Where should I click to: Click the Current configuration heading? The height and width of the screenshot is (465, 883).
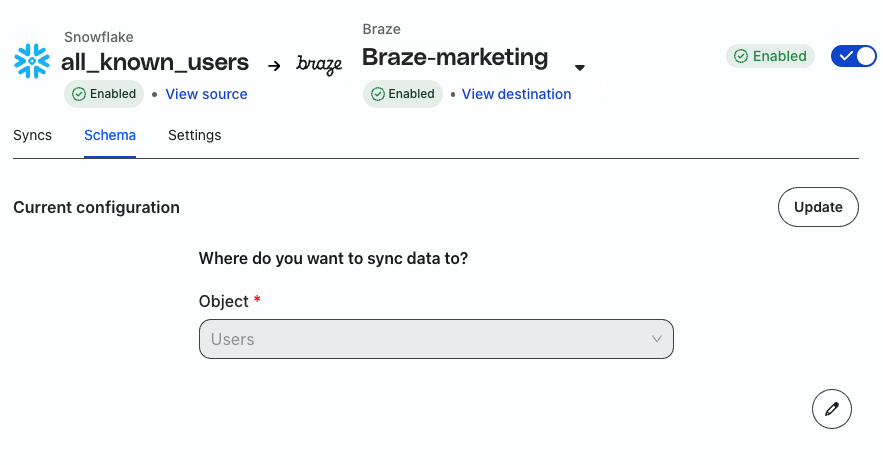pos(96,207)
